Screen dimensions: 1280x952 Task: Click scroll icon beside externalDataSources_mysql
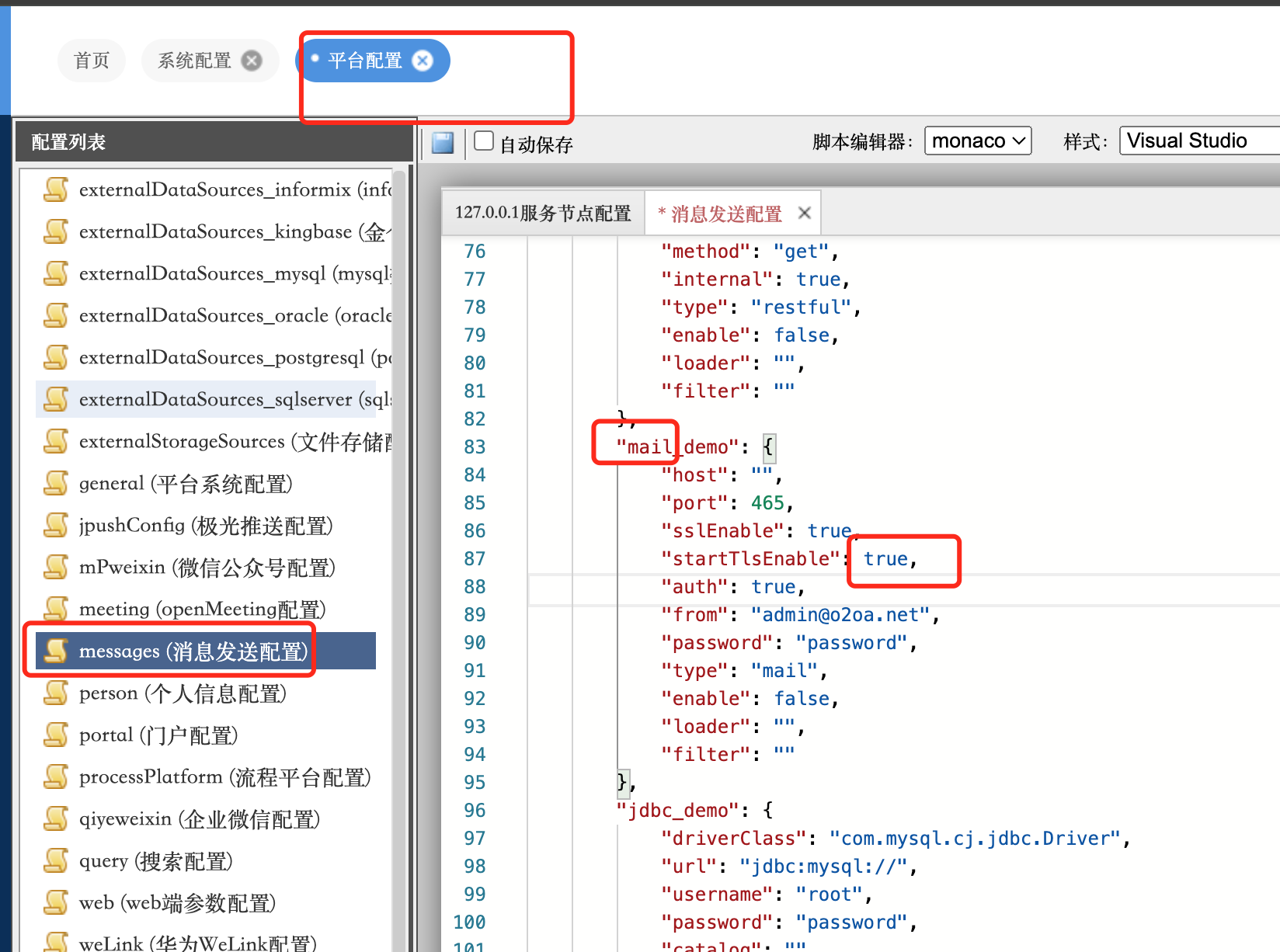[x=56, y=273]
